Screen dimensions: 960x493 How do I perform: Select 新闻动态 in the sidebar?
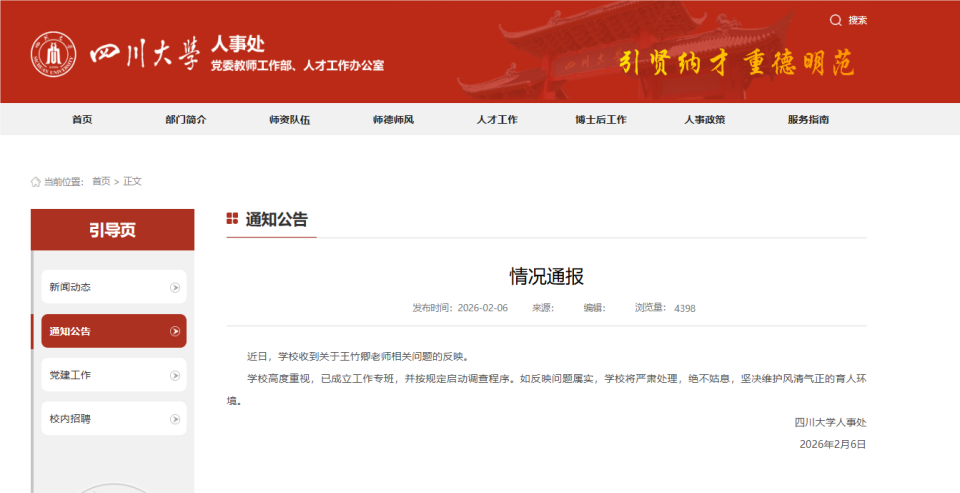[x=71, y=287]
